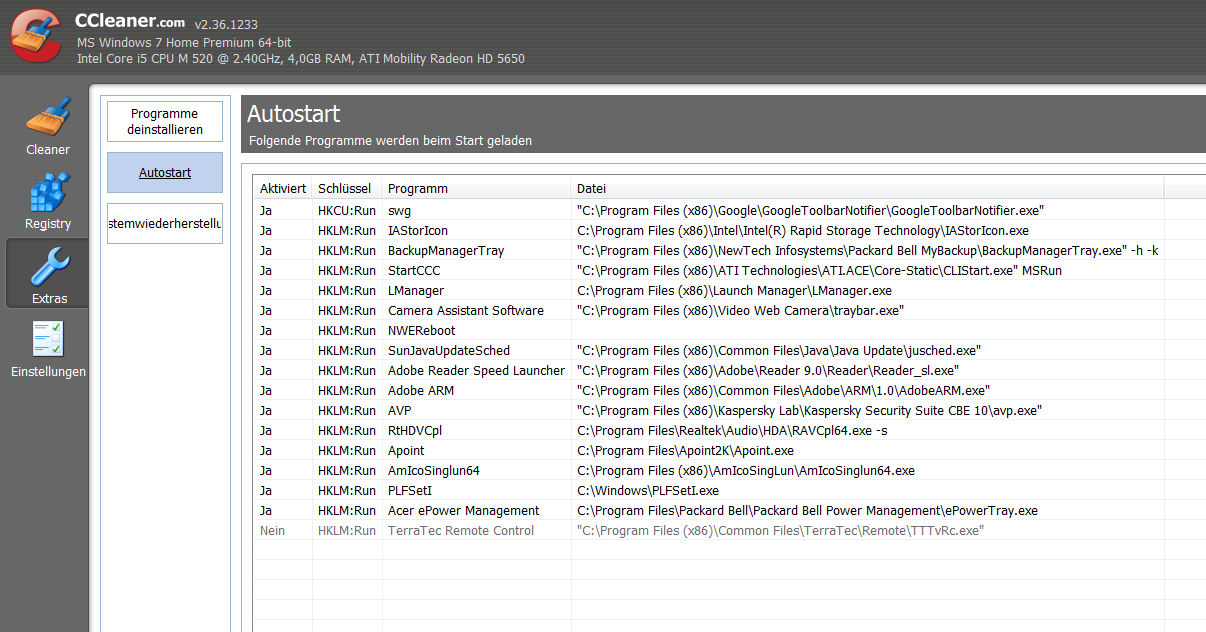Image resolution: width=1206 pixels, height=632 pixels.
Task: Sort by the Schlüssel column header
Action: [345, 189]
